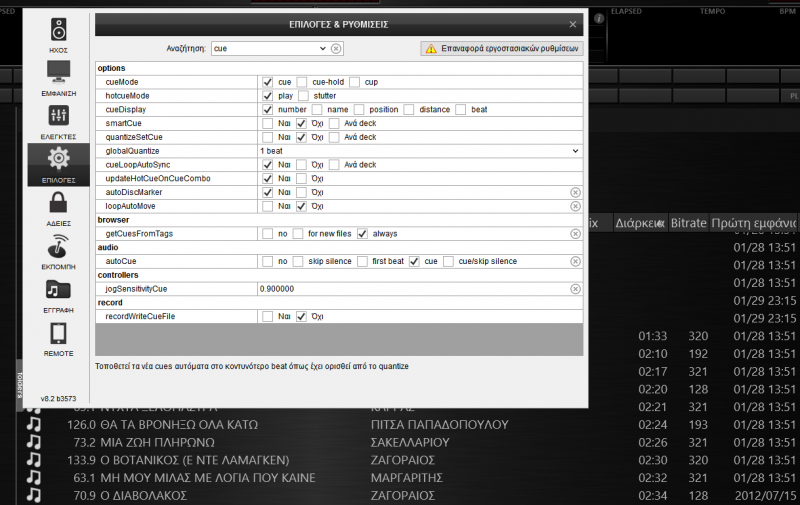Image resolution: width=800 pixels, height=505 pixels.
Task: Enable the cue-hold checkbox in cueMode
Action: click(x=302, y=82)
